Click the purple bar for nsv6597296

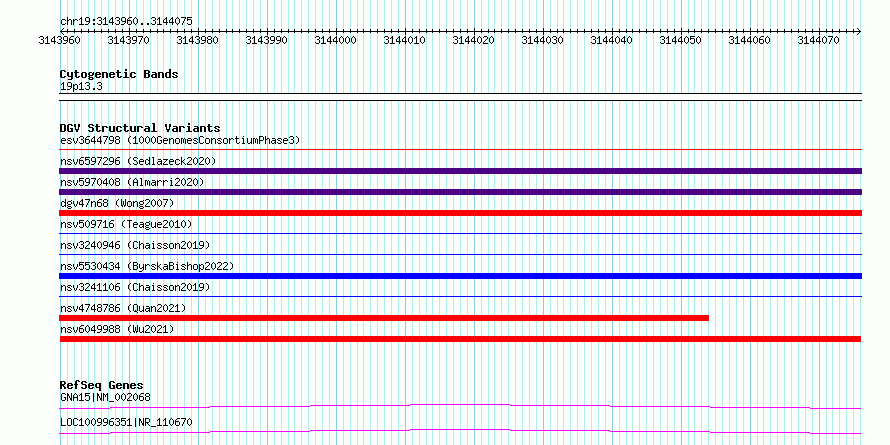460,171
